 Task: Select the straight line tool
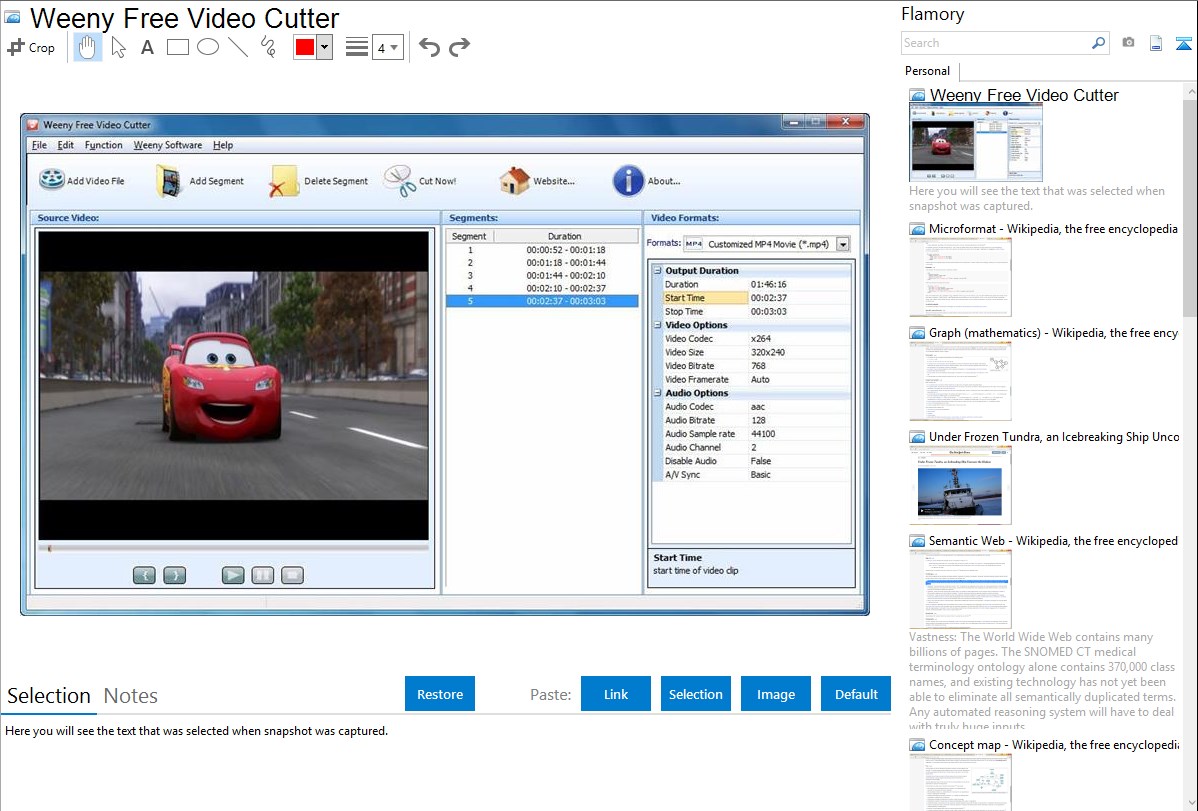238,47
